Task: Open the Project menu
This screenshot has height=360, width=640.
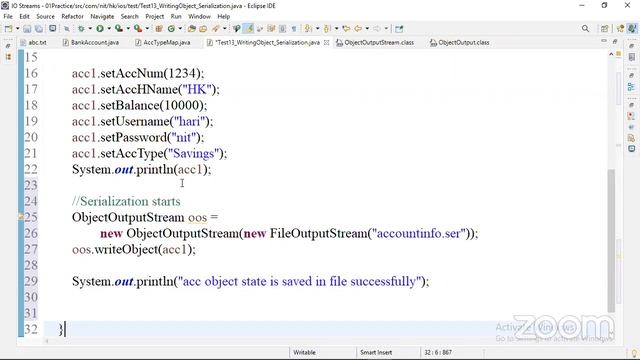Action: 154,16
